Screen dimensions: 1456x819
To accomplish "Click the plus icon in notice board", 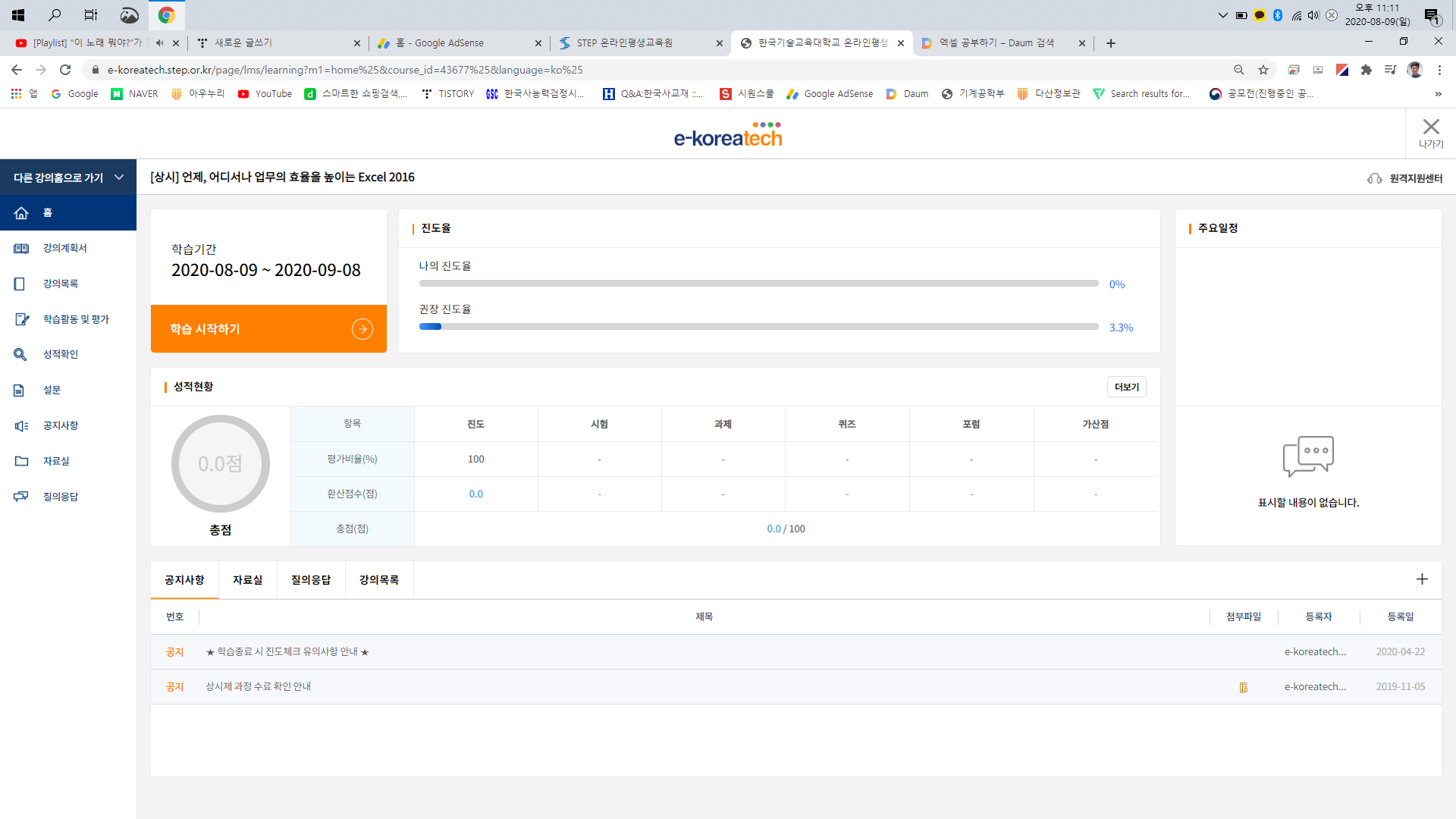I will [1422, 579].
